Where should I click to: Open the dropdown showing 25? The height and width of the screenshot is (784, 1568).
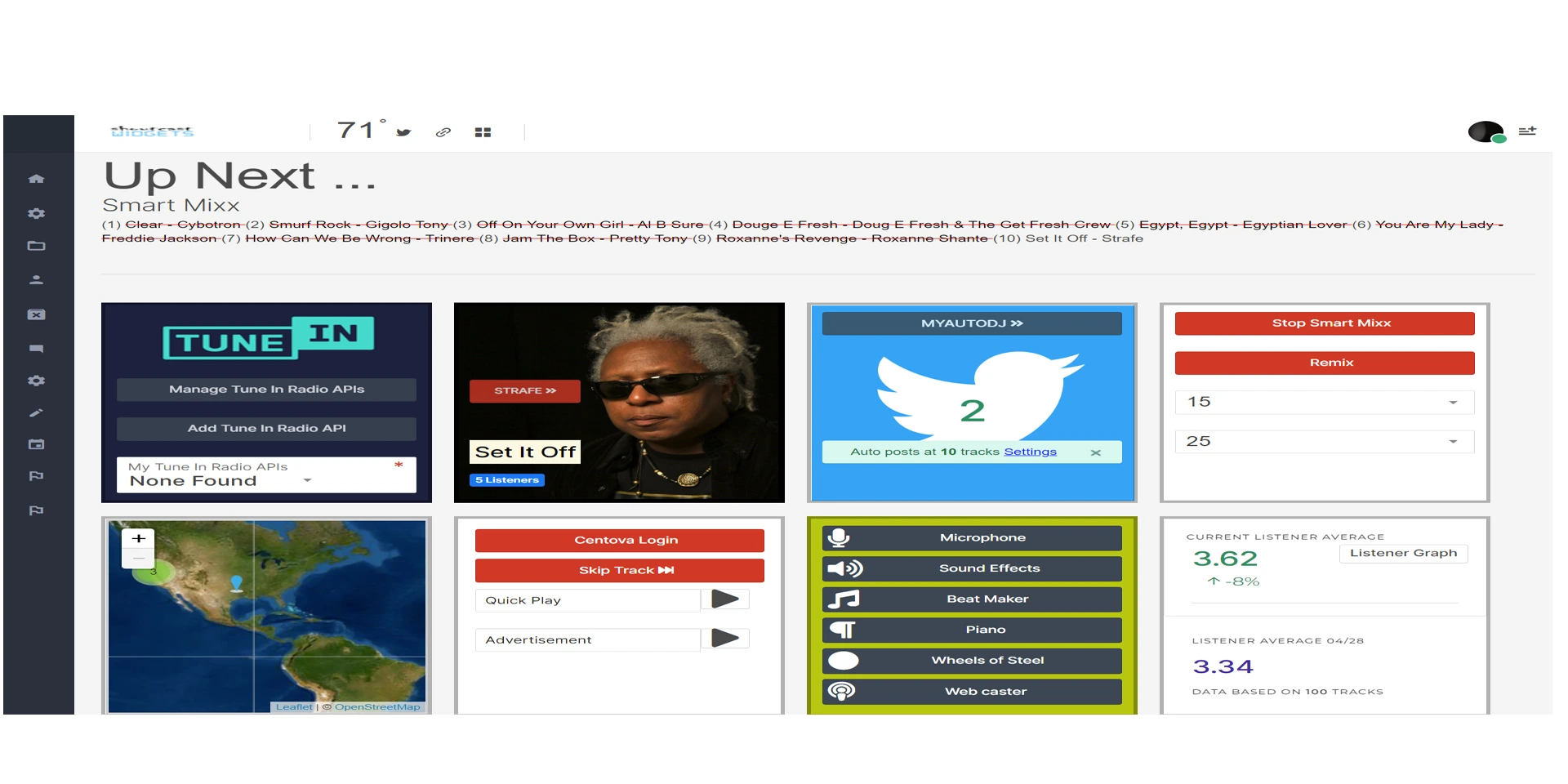point(1325,441)
